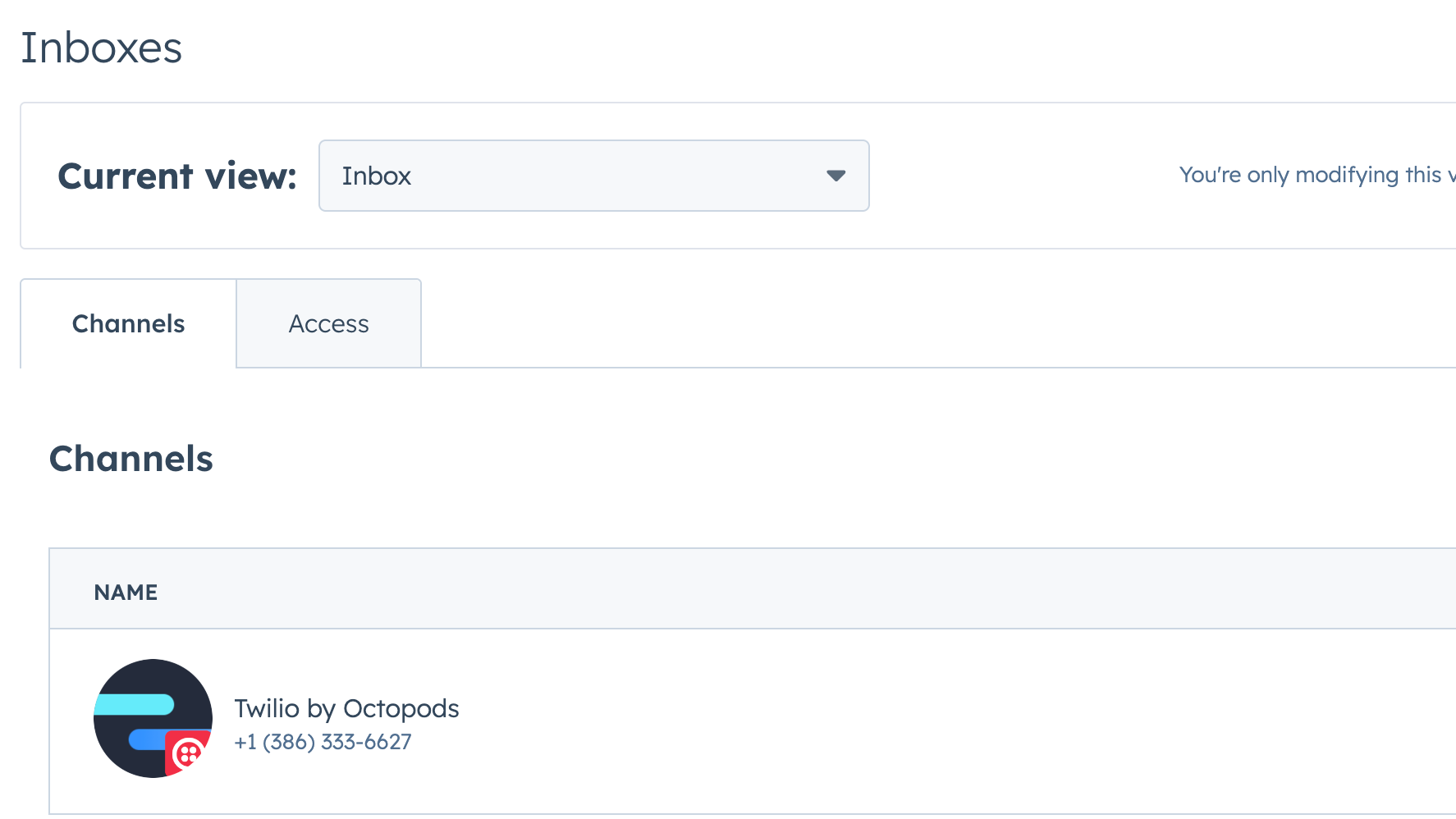Viewport: 1456px width, 819px height.
Task: Click the Octopods channel avatar icon
Action: coord(152,718)
